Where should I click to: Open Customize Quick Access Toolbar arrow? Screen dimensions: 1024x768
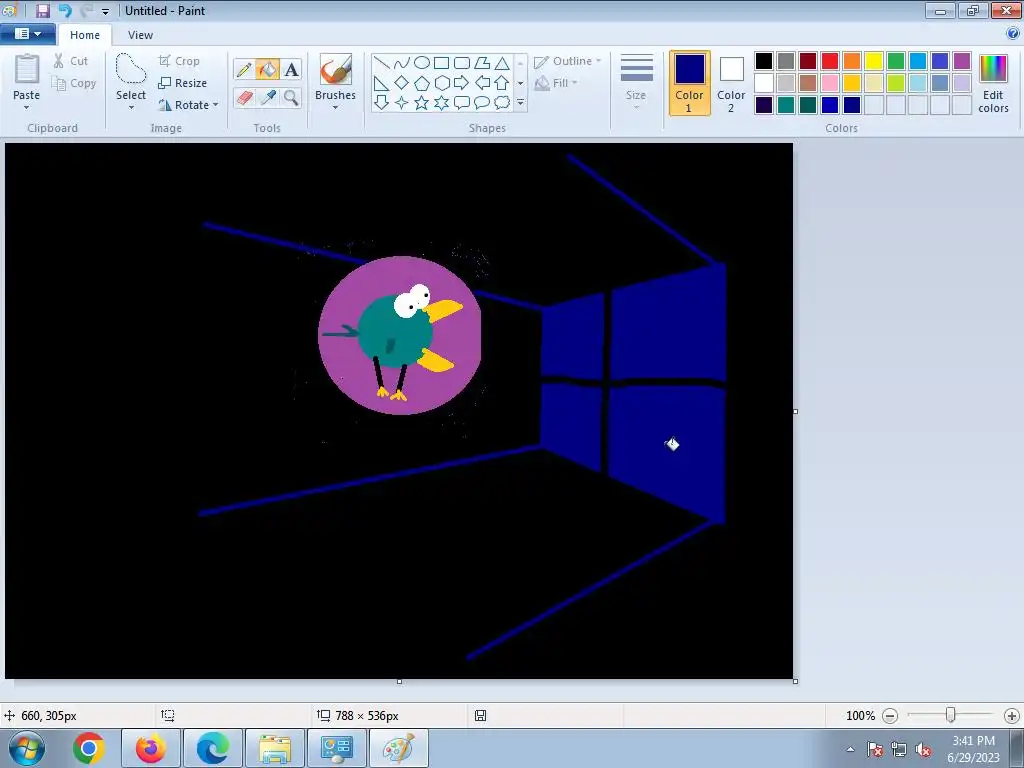click(x=105, y=11)
